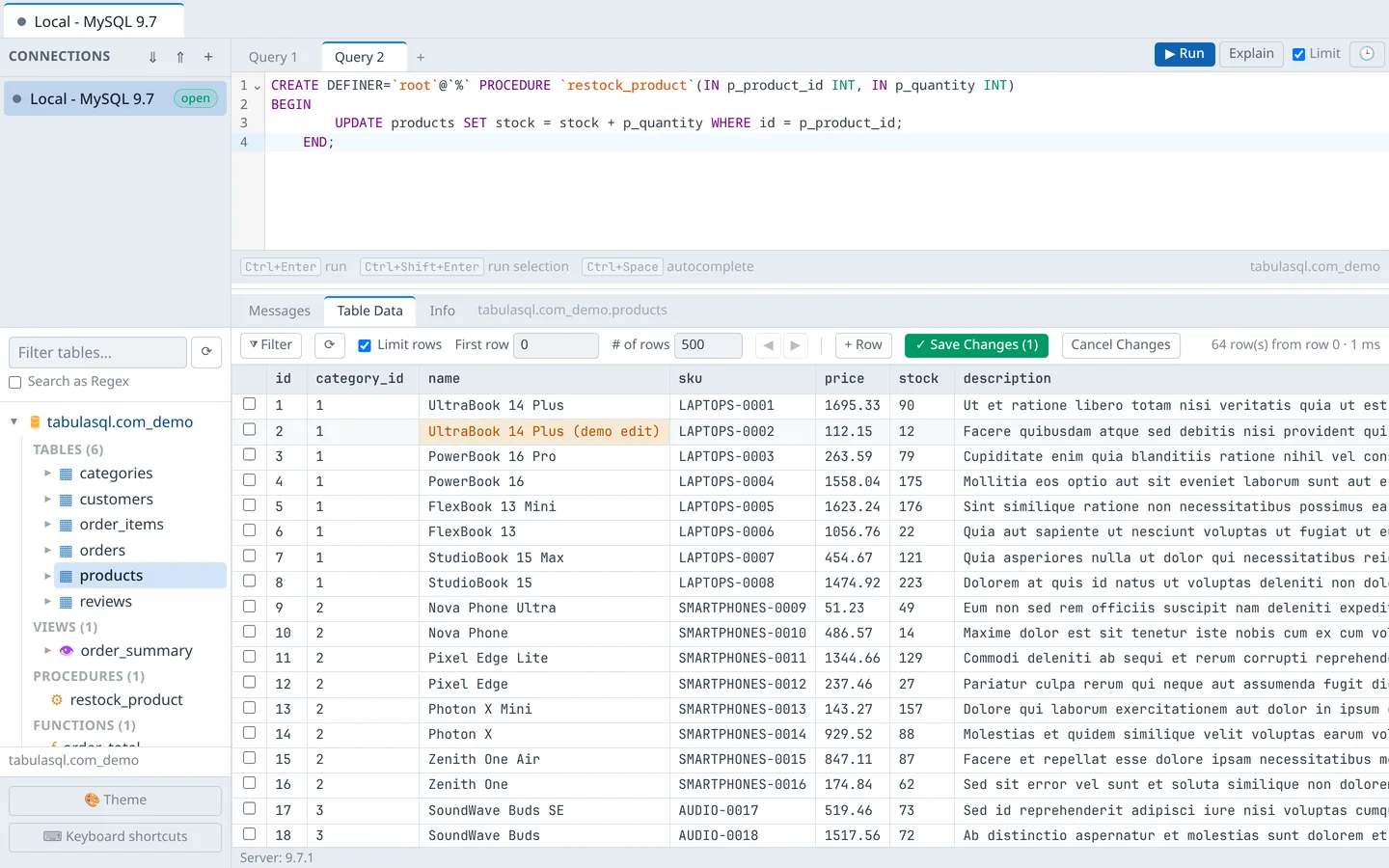Refresh the table list in sidebar
1389x868 pixels.
[x=206, y=352]
